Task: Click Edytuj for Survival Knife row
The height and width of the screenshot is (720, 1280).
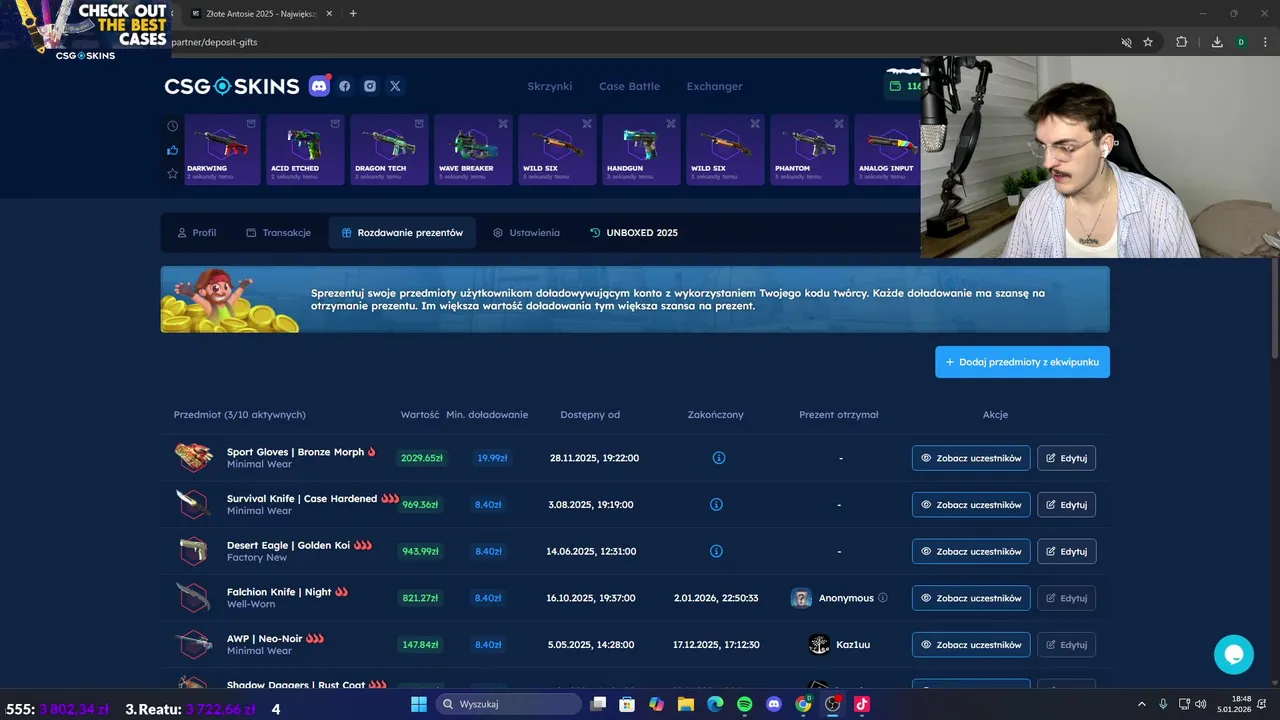Action: [x=1066, y=505]
